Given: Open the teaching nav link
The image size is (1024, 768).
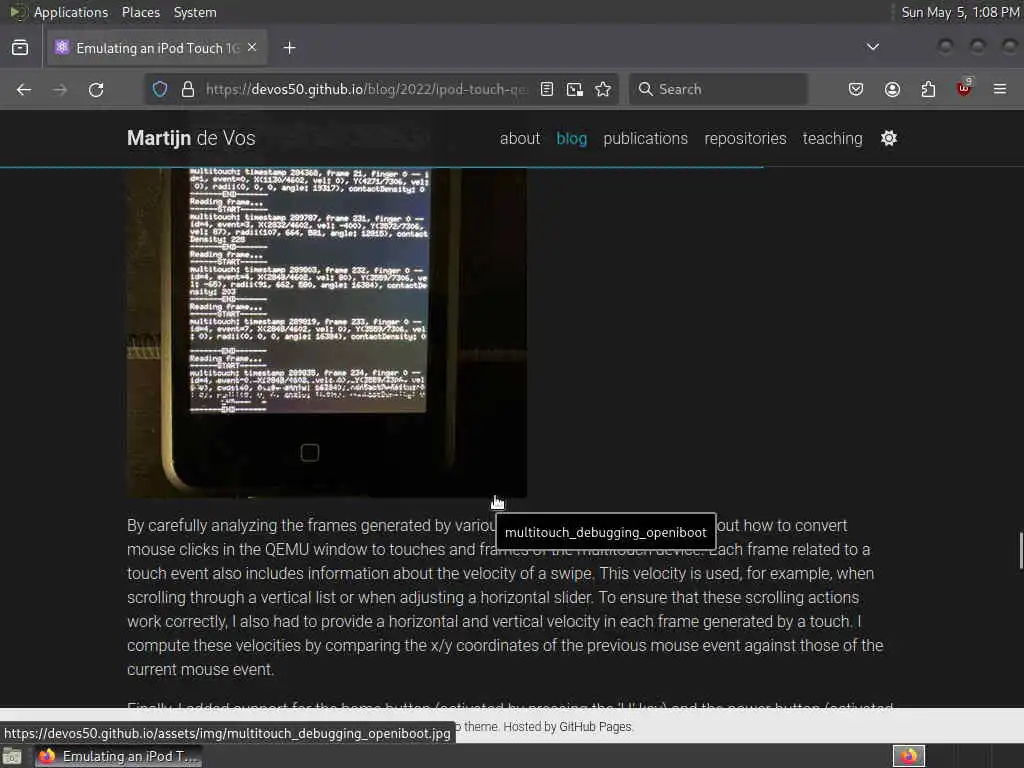Looking at the screenshot, I should pos(833,138).
